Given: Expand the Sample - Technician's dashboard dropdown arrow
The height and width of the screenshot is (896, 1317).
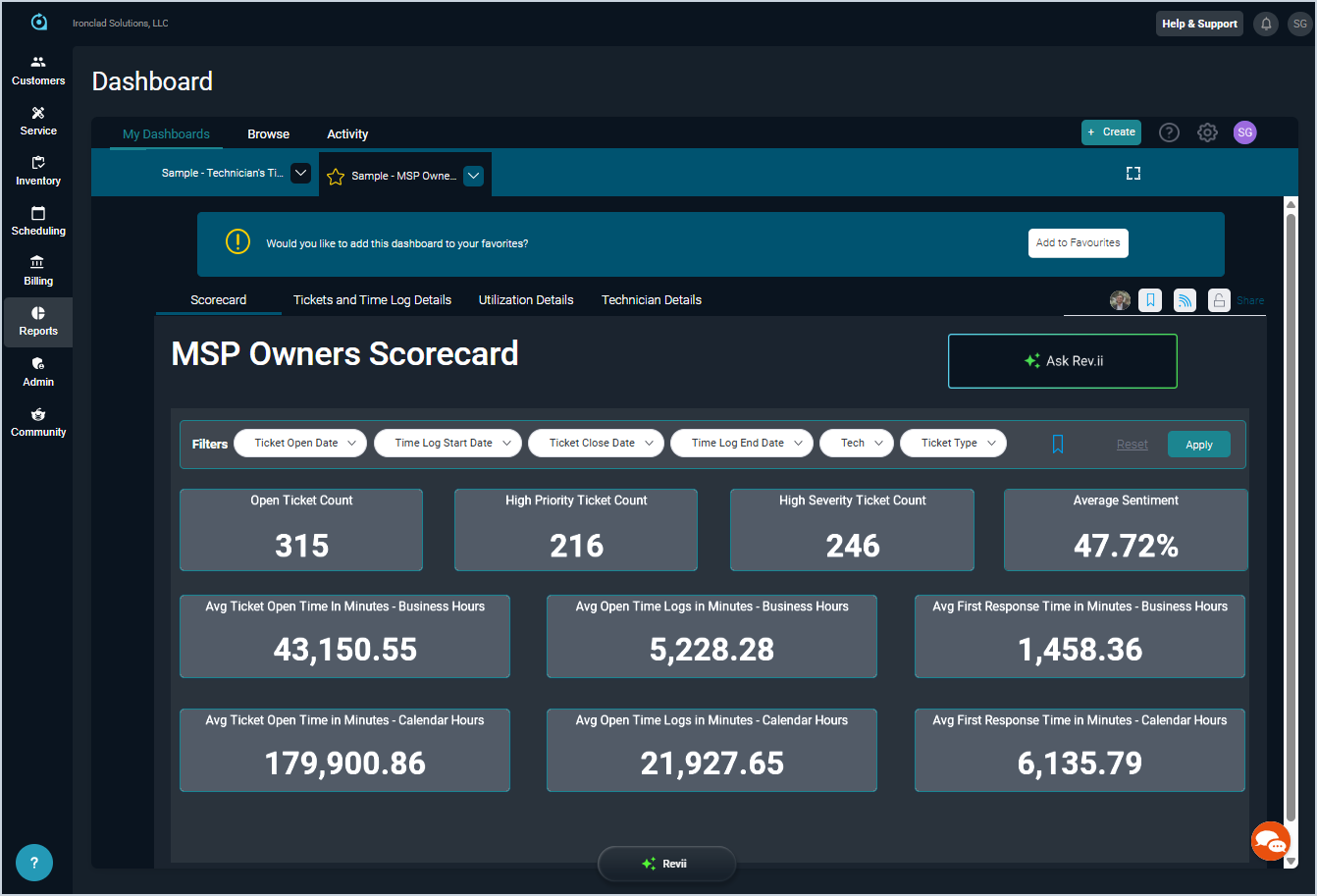Looking at the screenshot, I should click(x=301, y=173).
